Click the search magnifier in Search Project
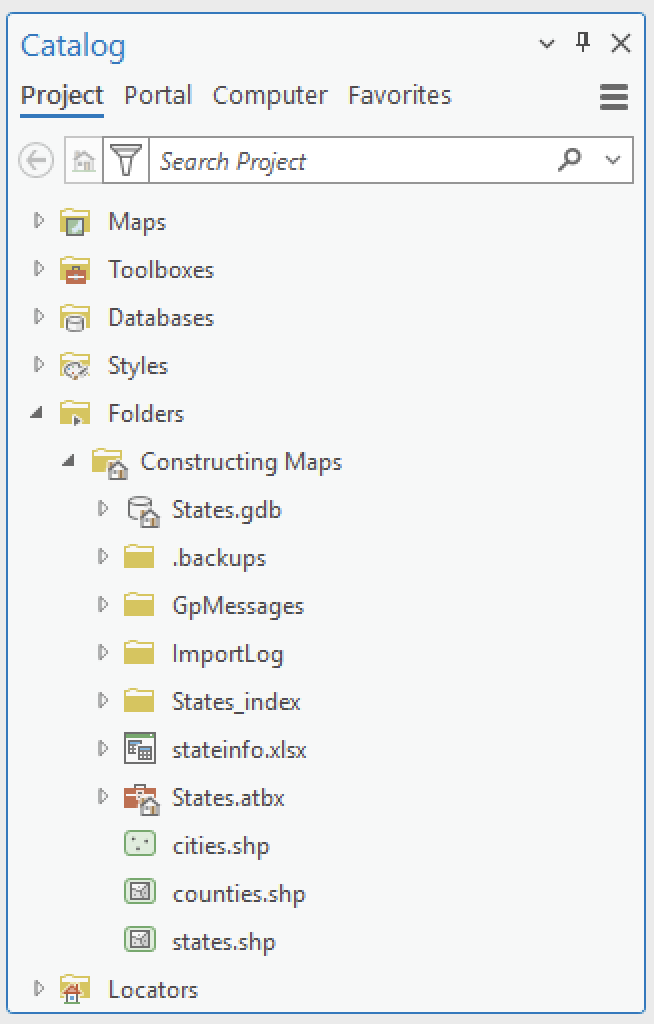Image resolution: width=654 pixels, height=1024 pixels. [569, 160]
